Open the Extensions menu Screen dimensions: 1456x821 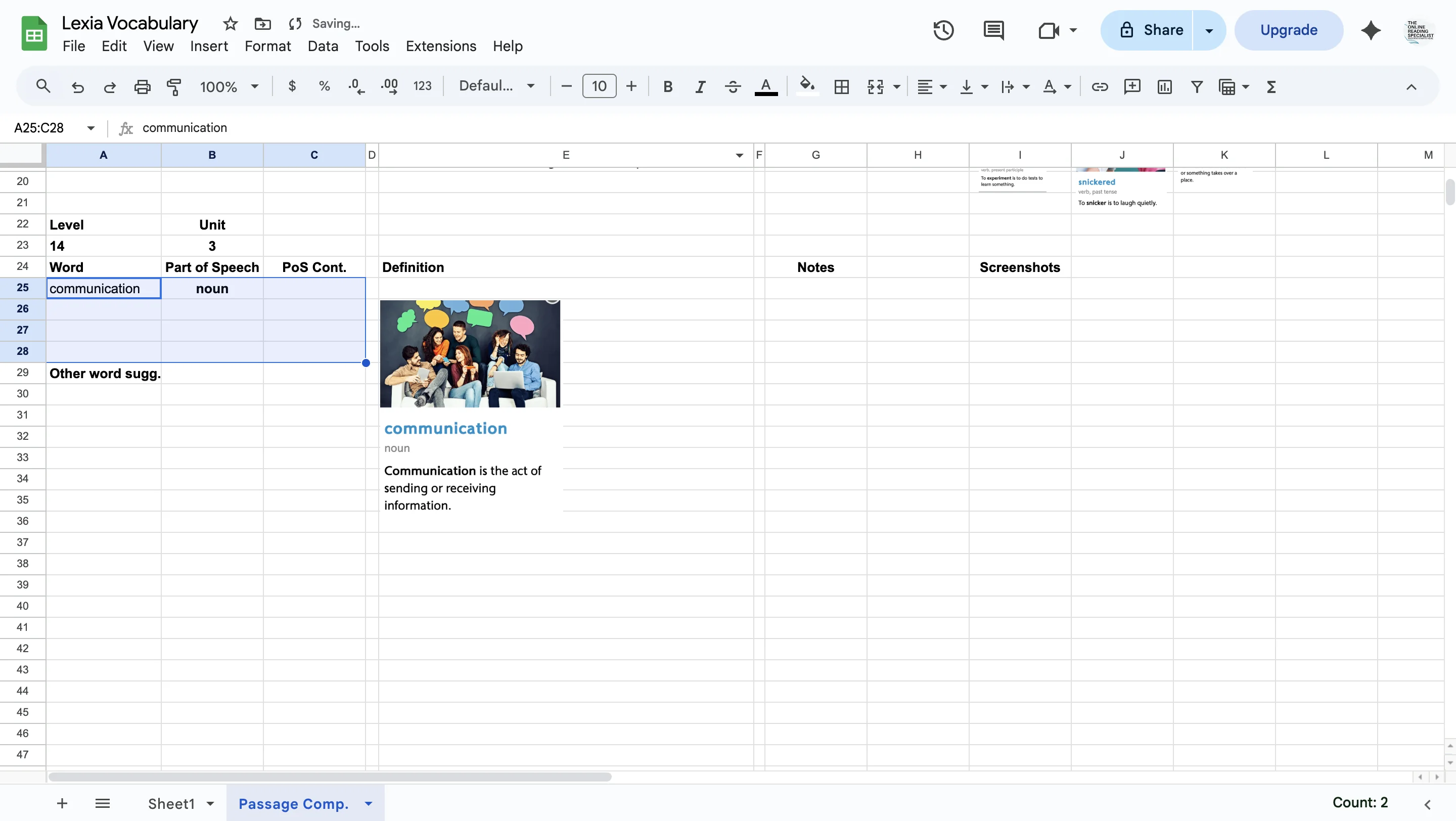click(x=440, y=46)
